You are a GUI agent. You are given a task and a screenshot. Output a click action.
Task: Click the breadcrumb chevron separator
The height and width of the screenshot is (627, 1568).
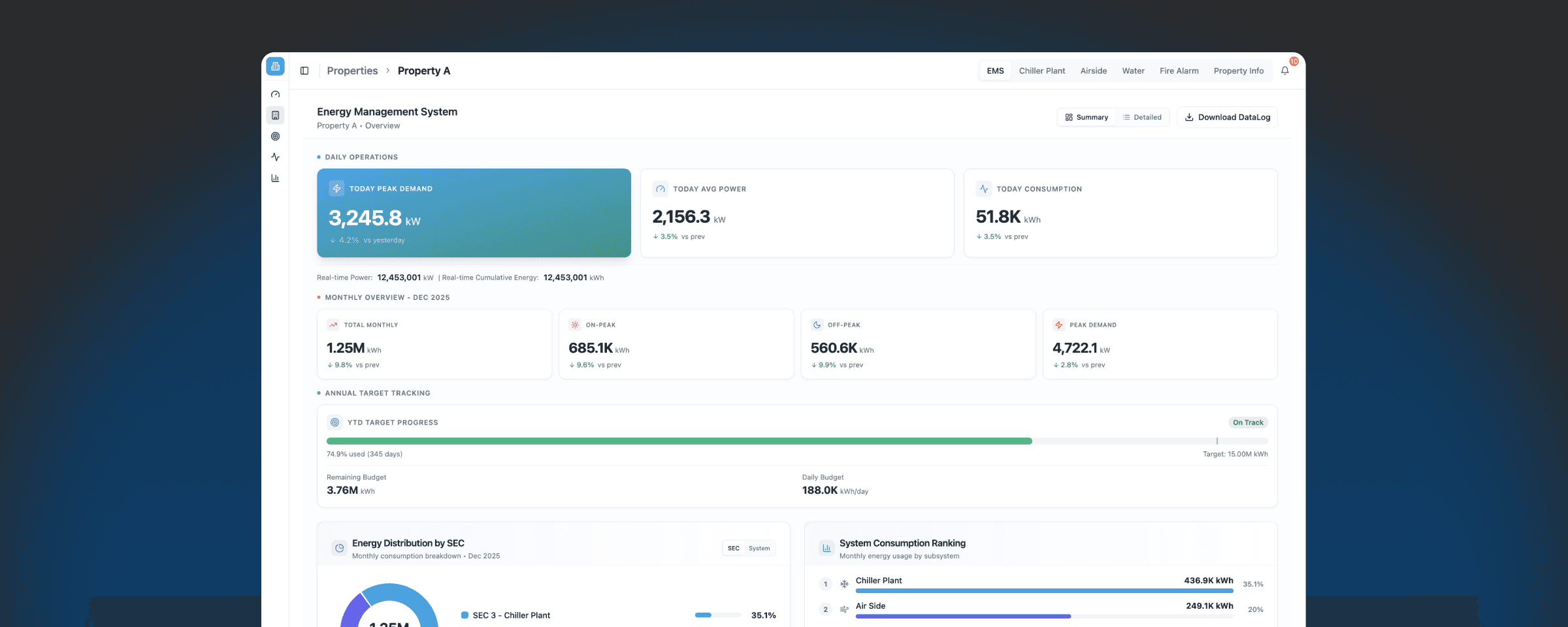387,71
